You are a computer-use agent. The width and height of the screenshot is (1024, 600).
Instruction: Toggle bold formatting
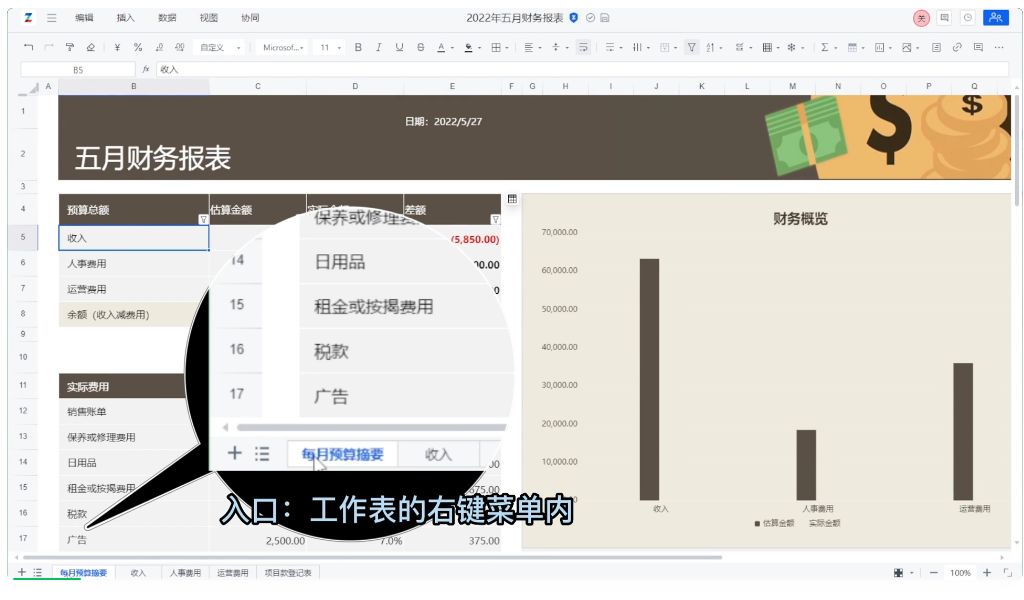(358, 47)
